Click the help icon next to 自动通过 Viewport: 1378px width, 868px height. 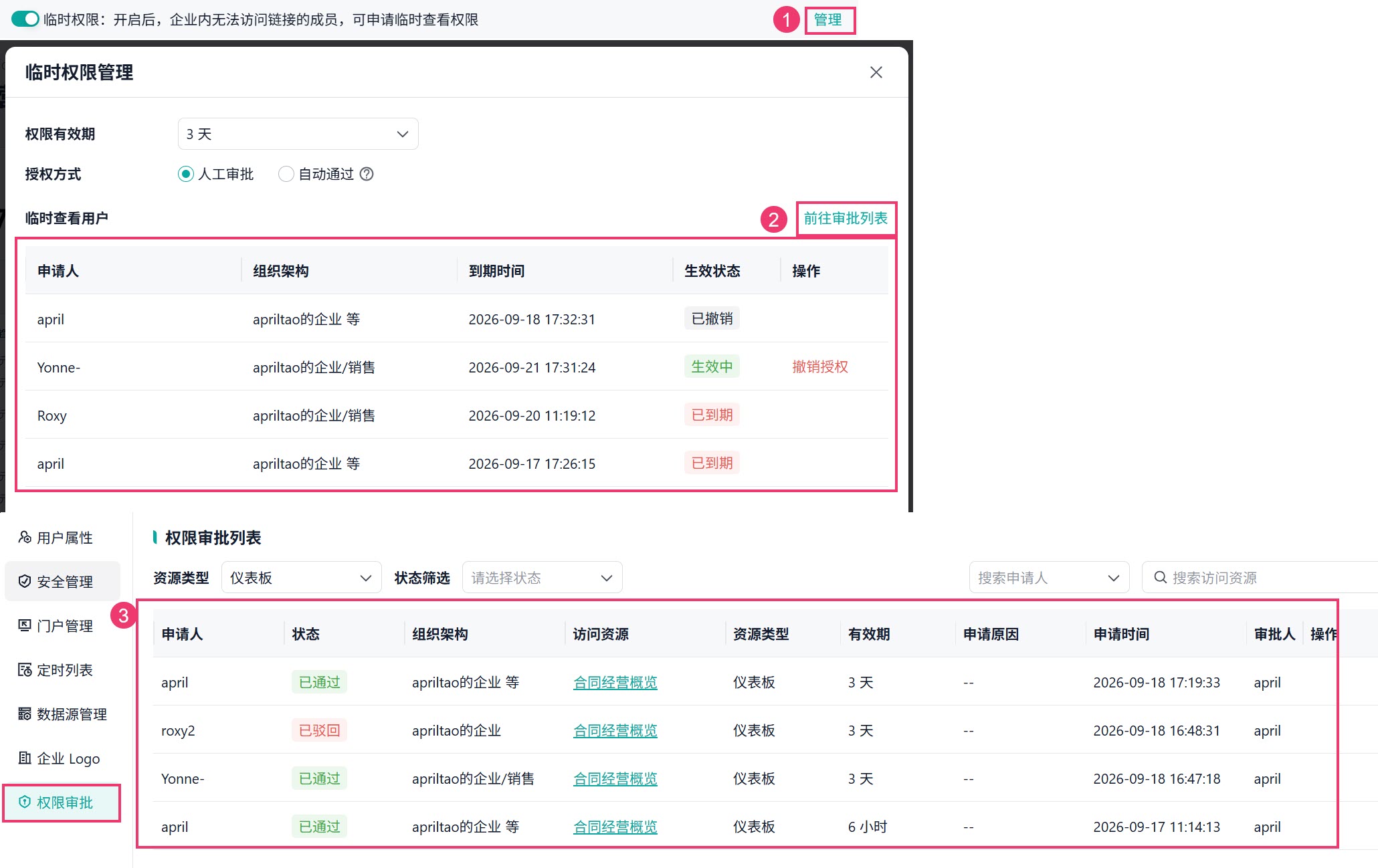pyautogui.click(x=367, y=174)
